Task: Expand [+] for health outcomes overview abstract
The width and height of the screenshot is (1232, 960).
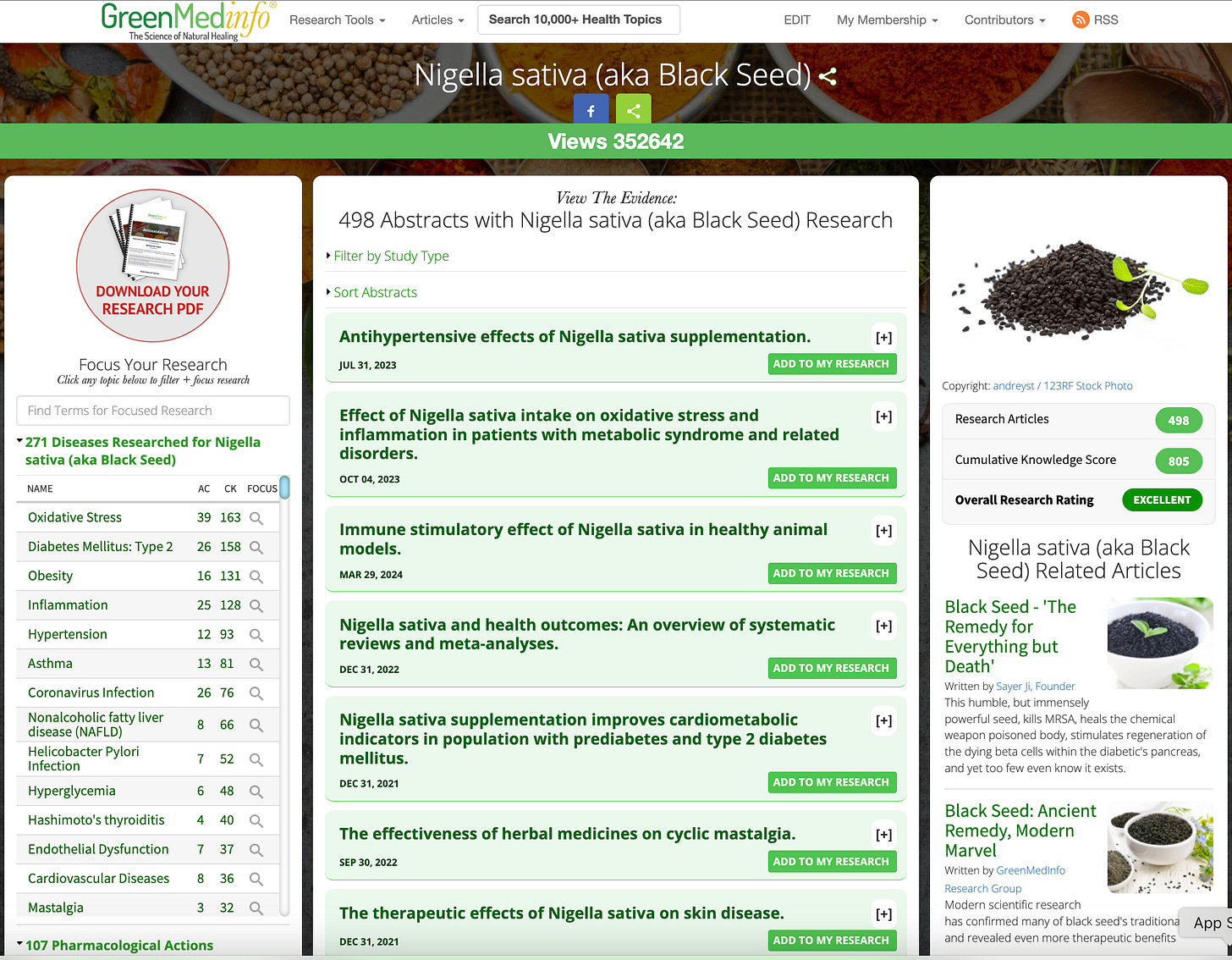Action: click(x=883, y=626)
